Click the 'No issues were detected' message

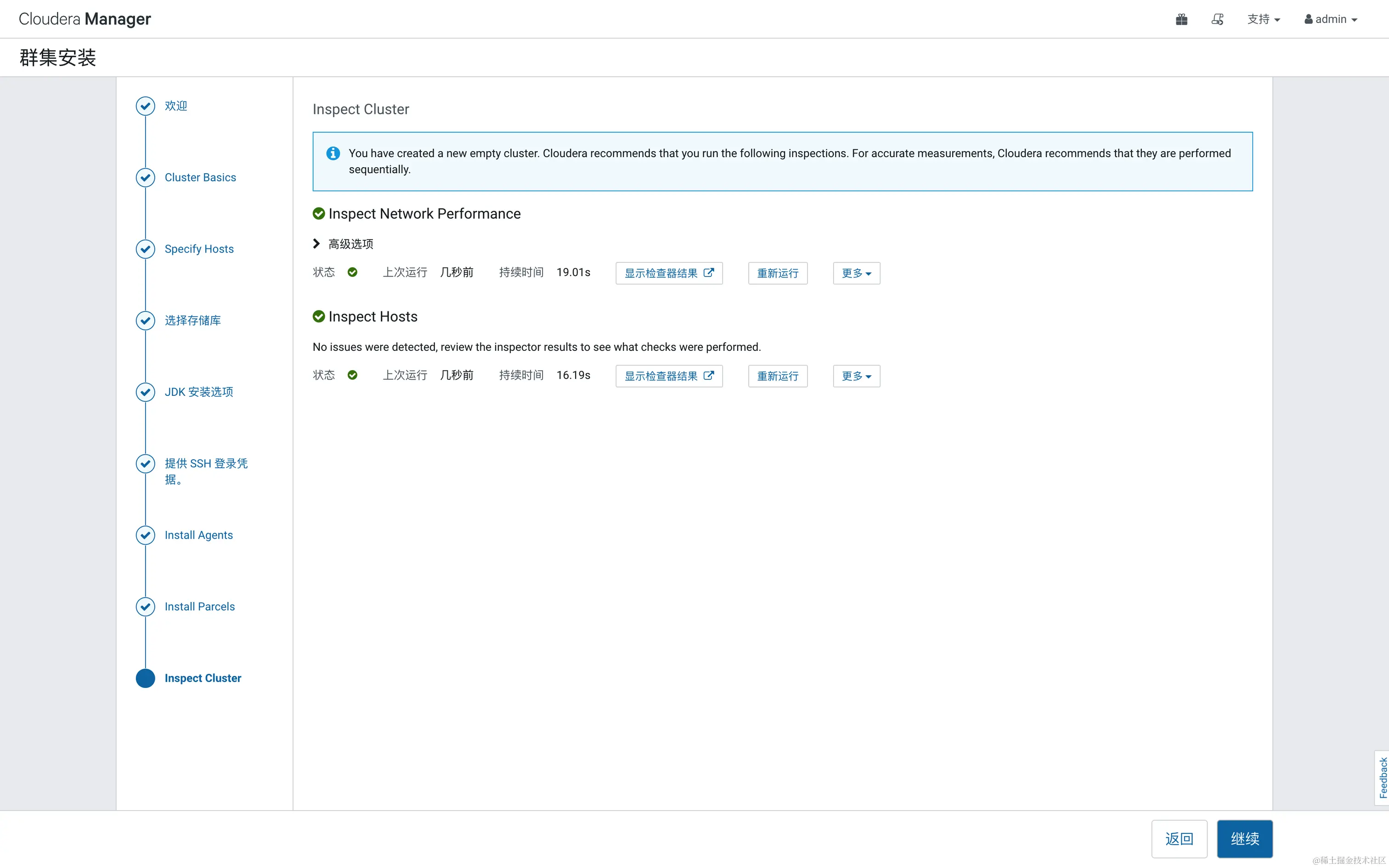[536, 347]
